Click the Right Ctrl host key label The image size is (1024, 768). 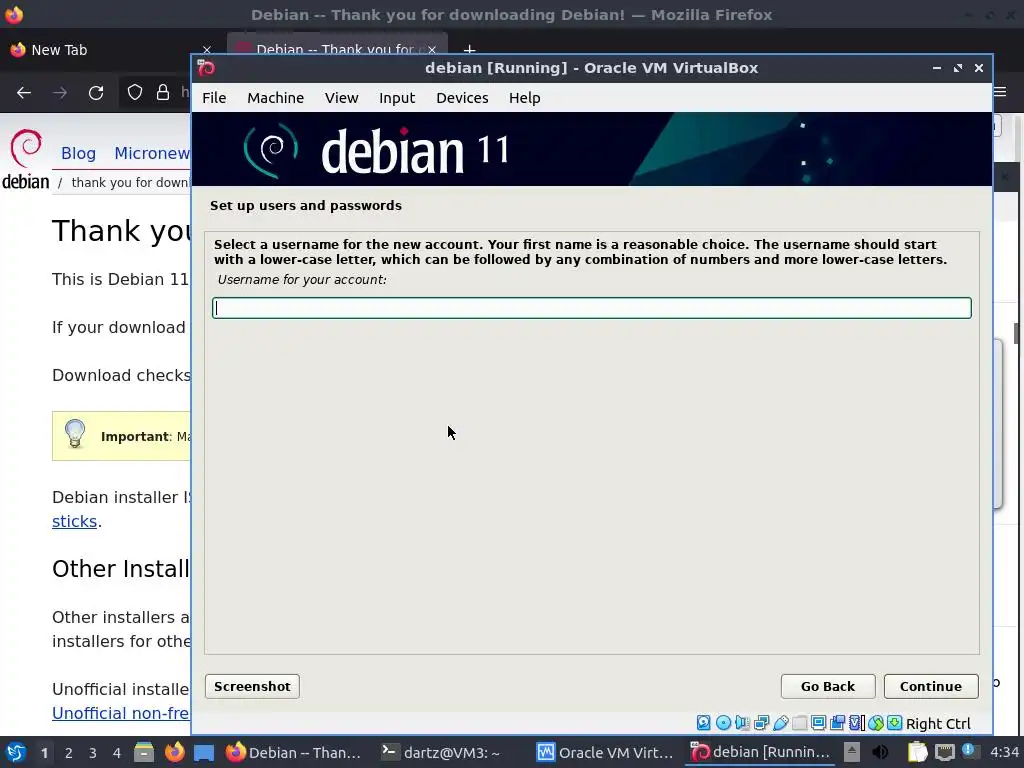tap(938, 724)
